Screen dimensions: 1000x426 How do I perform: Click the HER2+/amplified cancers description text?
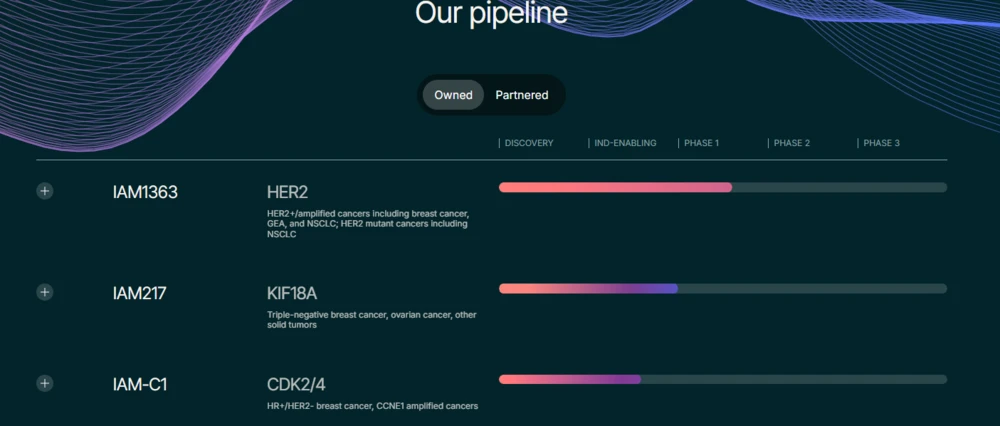point(368,224)
